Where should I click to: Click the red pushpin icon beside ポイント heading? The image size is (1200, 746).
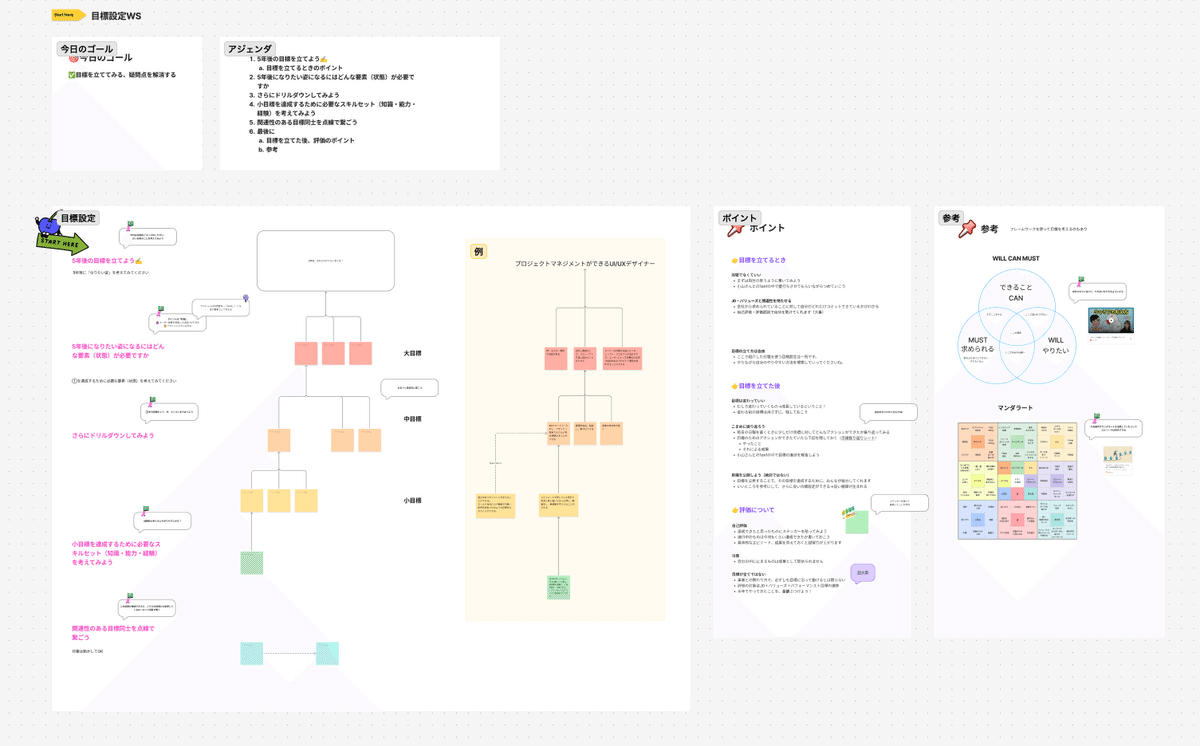point(733,230)
